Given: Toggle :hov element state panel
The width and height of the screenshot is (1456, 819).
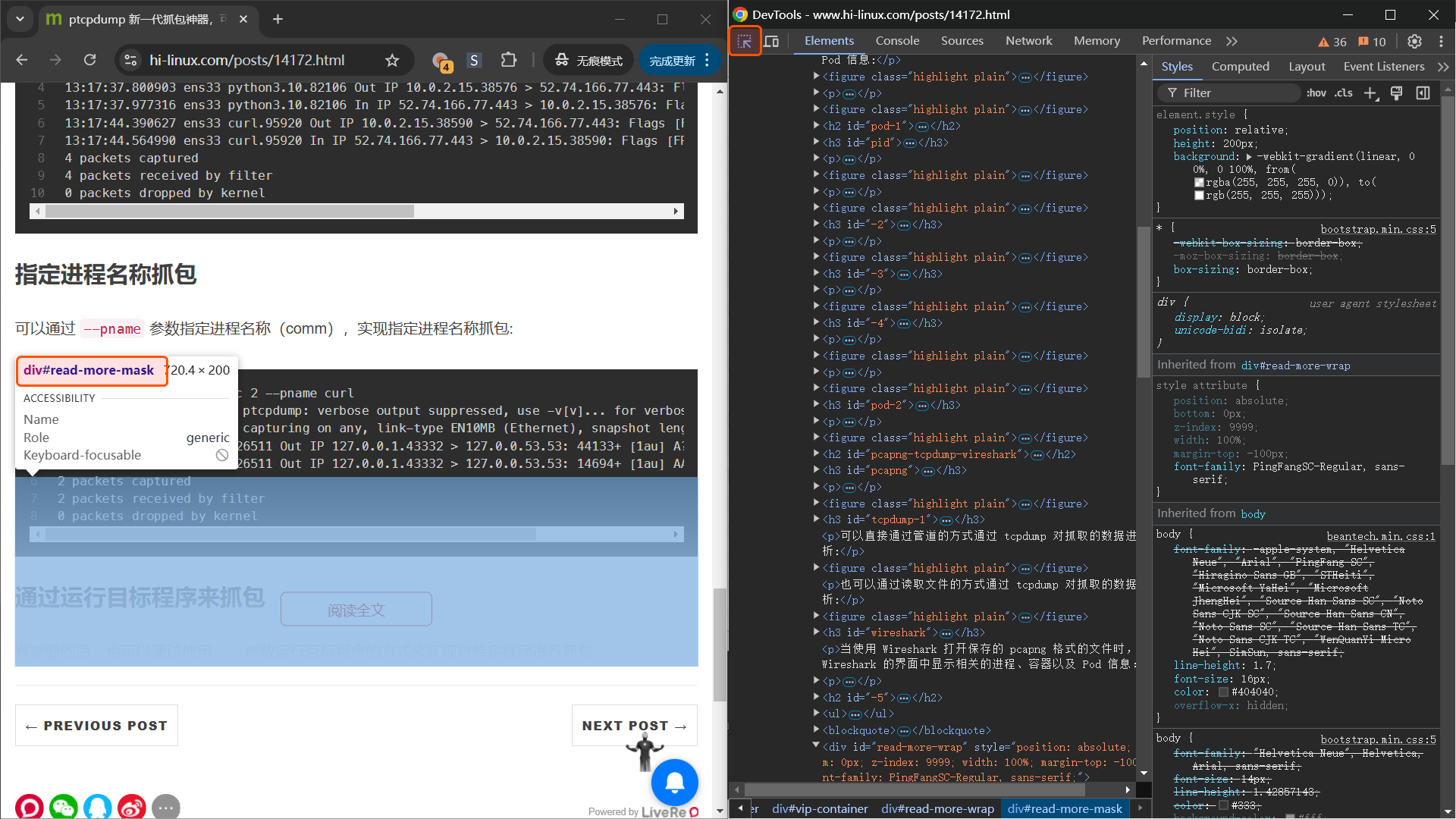Looking at the screenshot, I should click(x=1316, y=93).
